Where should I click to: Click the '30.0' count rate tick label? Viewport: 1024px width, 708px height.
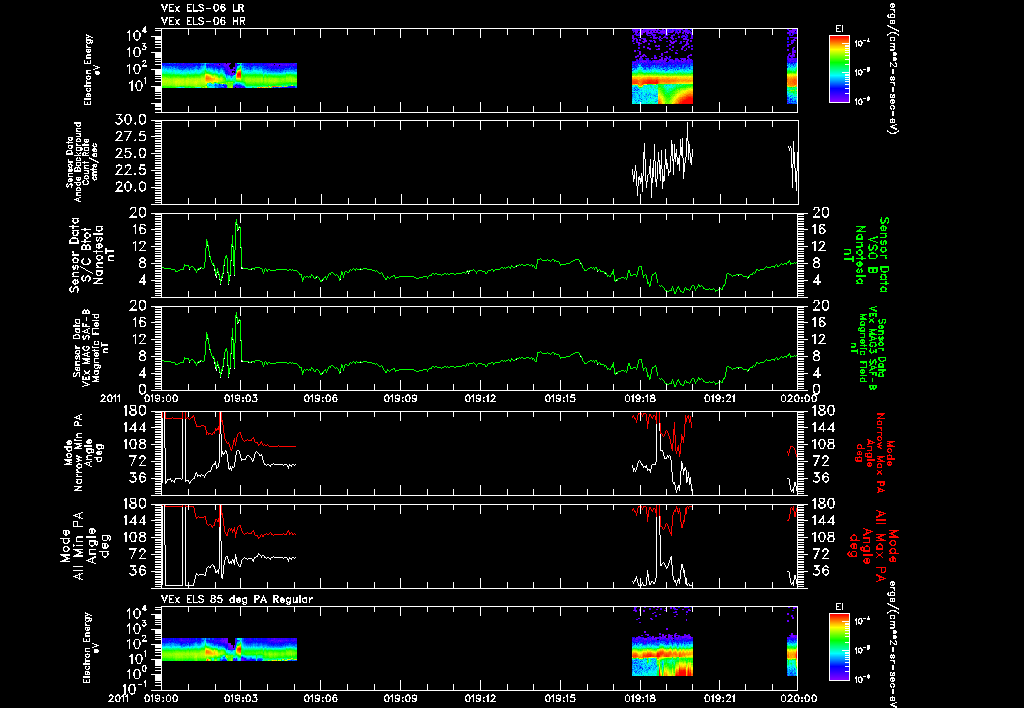pos(131,120)
